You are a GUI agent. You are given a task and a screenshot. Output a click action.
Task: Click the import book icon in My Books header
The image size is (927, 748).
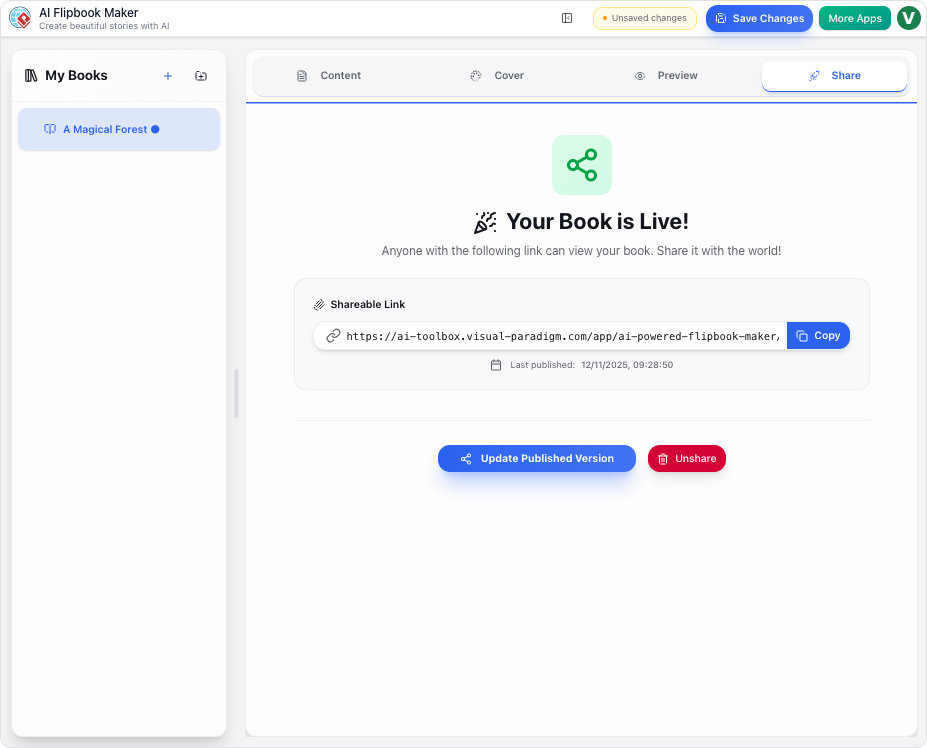click(x=200, y=75)
